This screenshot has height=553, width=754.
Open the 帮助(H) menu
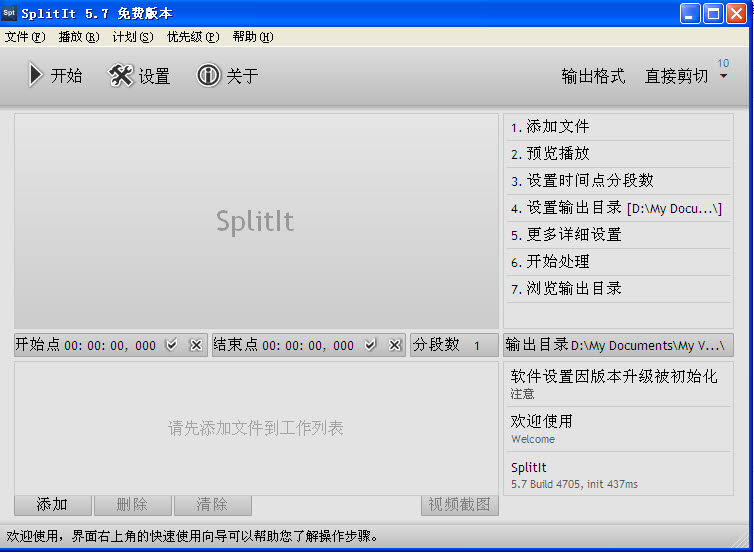click(x=253, y=37)
